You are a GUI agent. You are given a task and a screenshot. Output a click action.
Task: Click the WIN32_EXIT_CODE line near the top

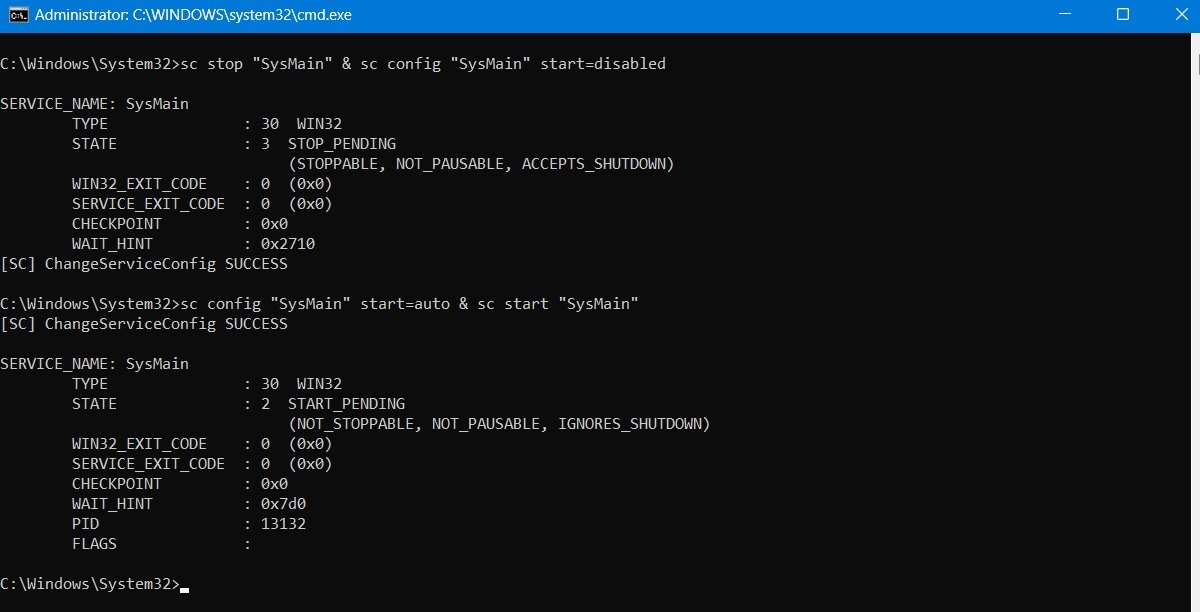click(139, 183)
